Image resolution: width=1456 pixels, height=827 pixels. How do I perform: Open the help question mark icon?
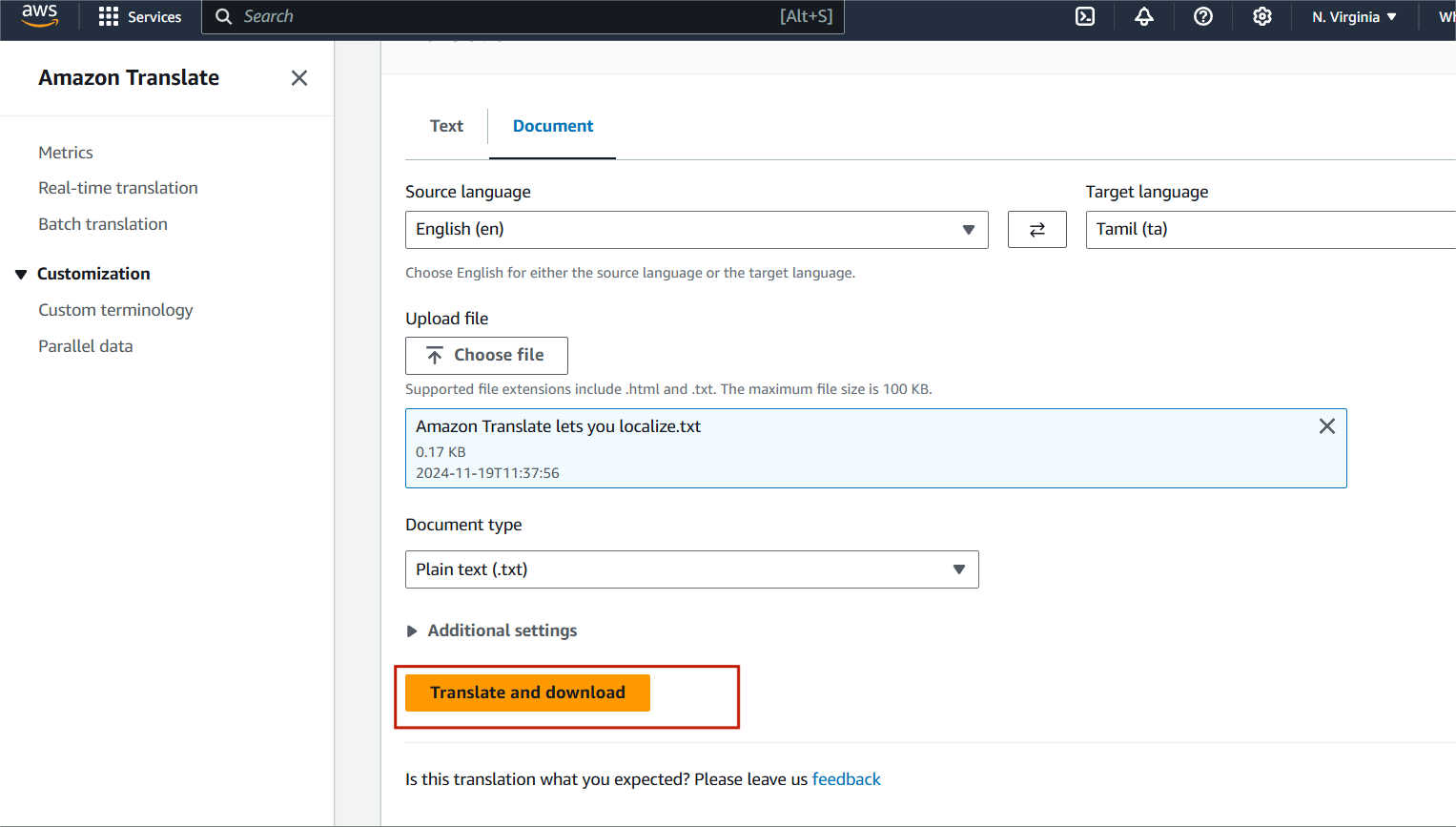[x=1203, y=16]
